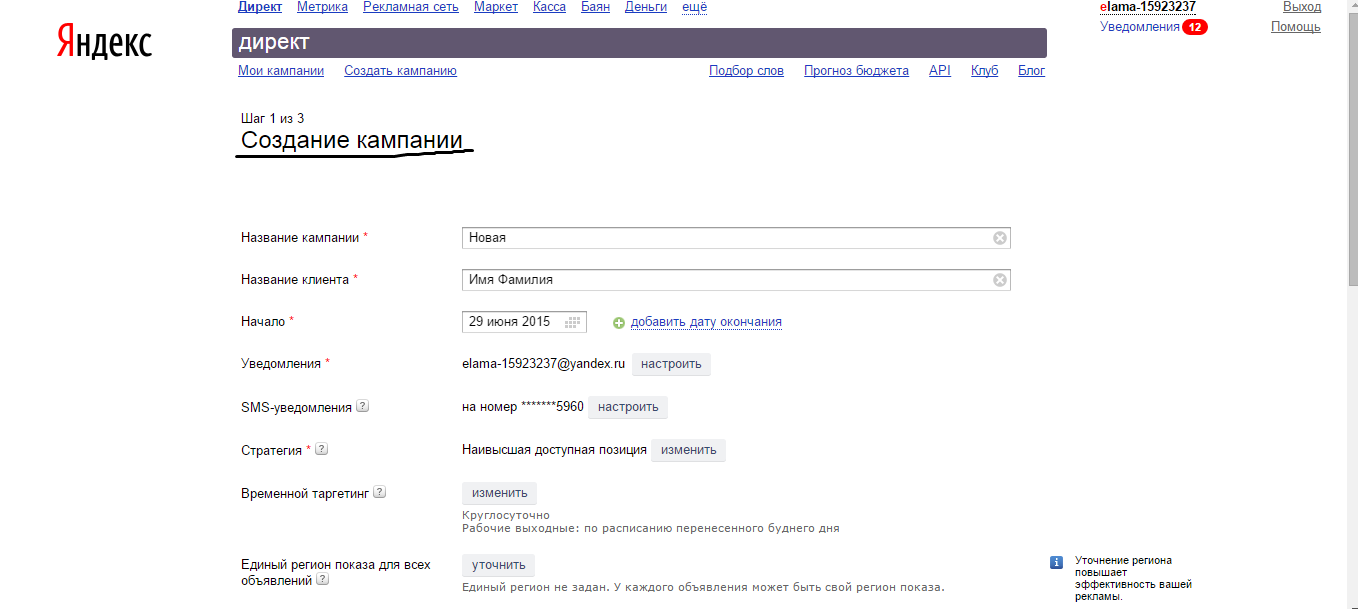Clear the campaign name field with the X icon
1358x609 pixels.
coord(999,238)
